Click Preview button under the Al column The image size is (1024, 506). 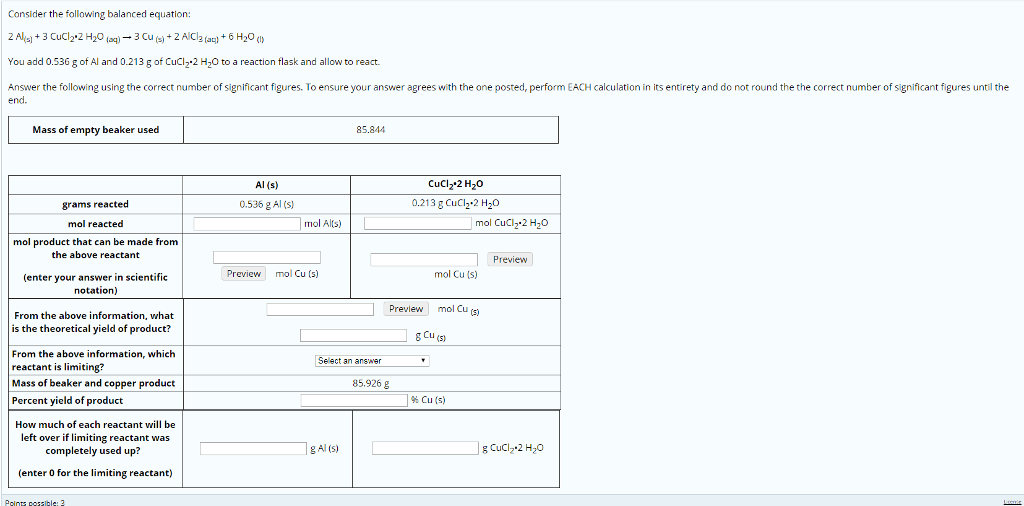click(x=244, y=274)
